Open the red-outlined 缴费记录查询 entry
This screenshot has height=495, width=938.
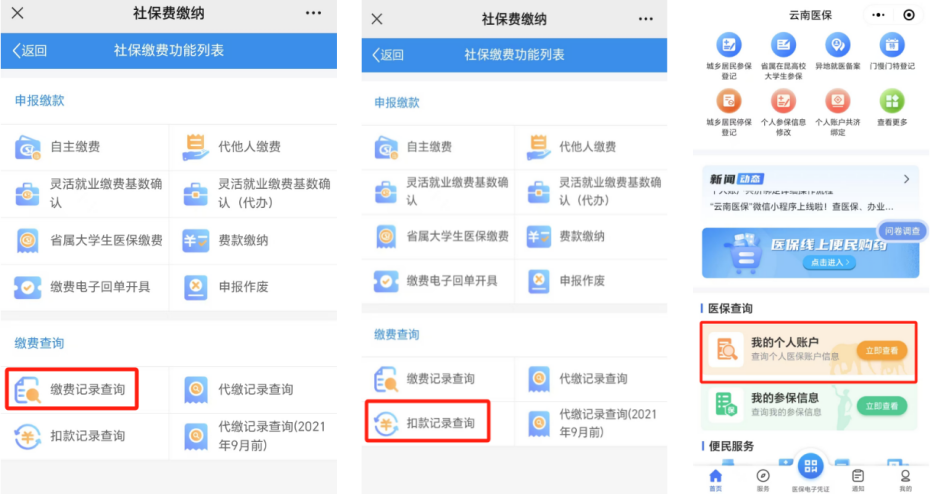[x=72, y=389]
